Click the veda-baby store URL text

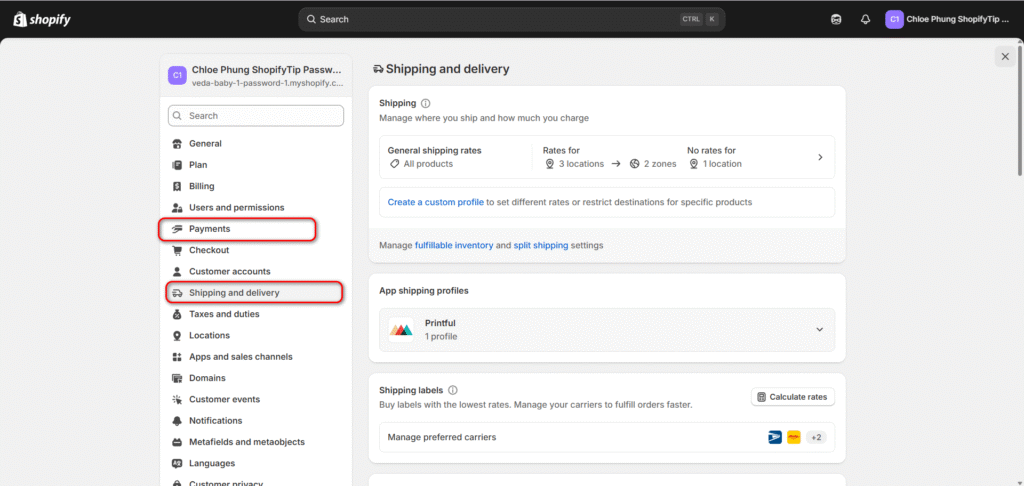click(x=266, y=83)
